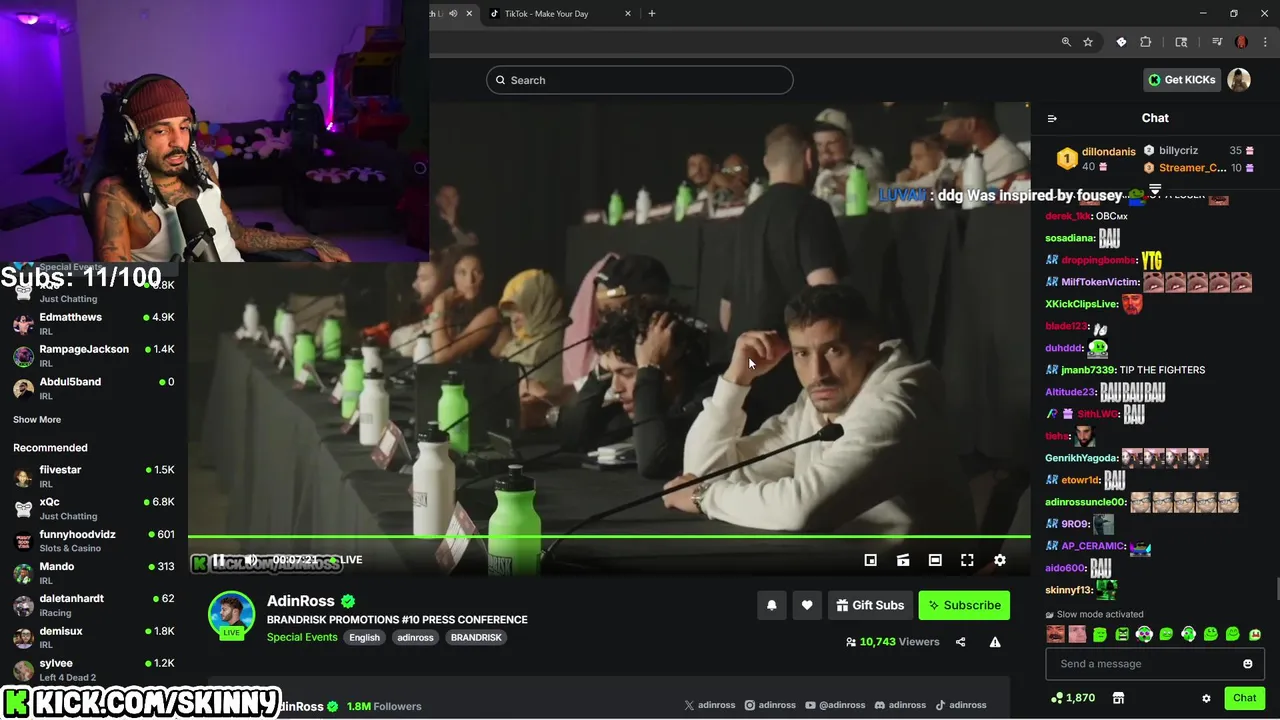Seek on the green stream progress bar

tap(609, 537)
